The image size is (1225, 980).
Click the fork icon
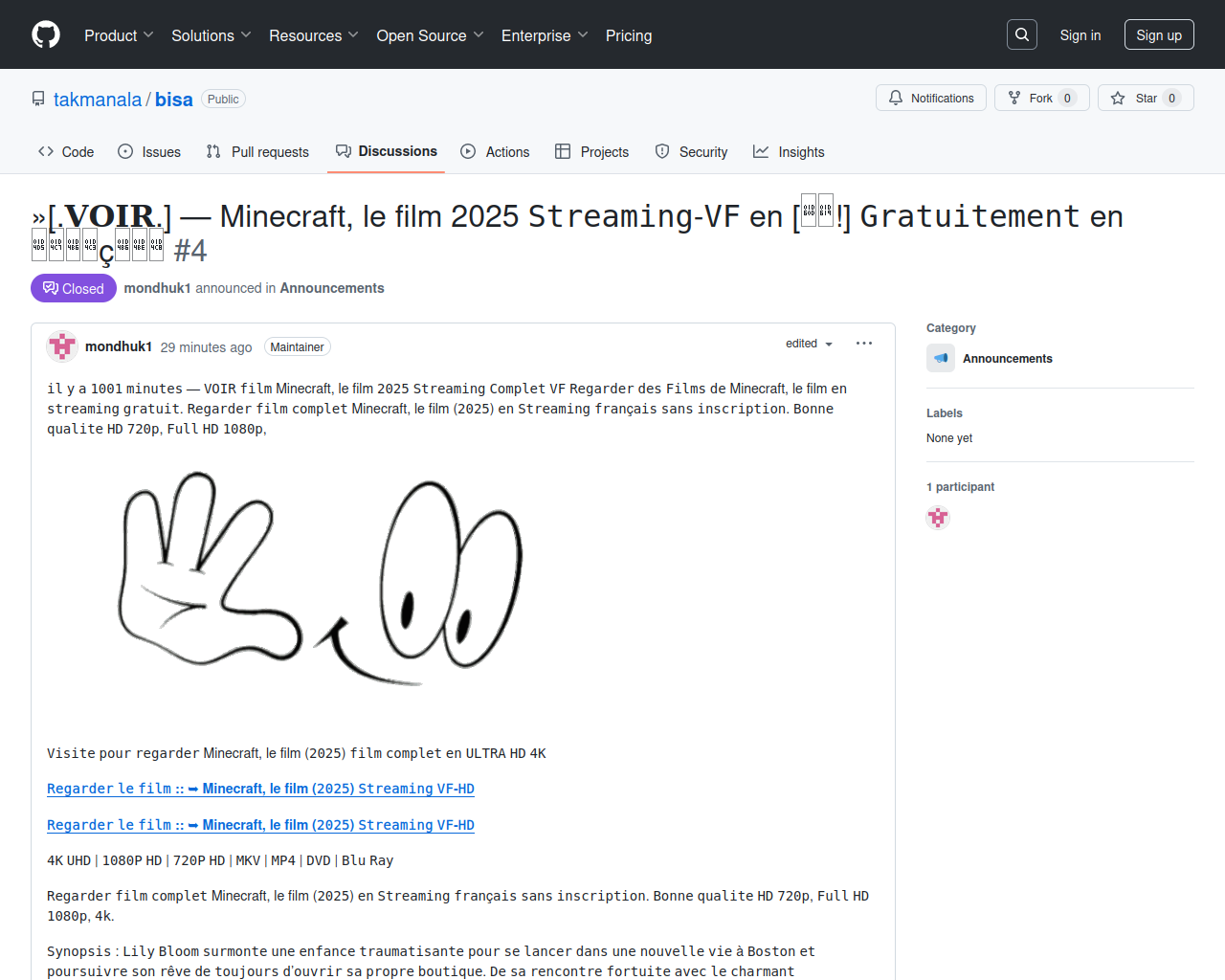(1014, 98)
